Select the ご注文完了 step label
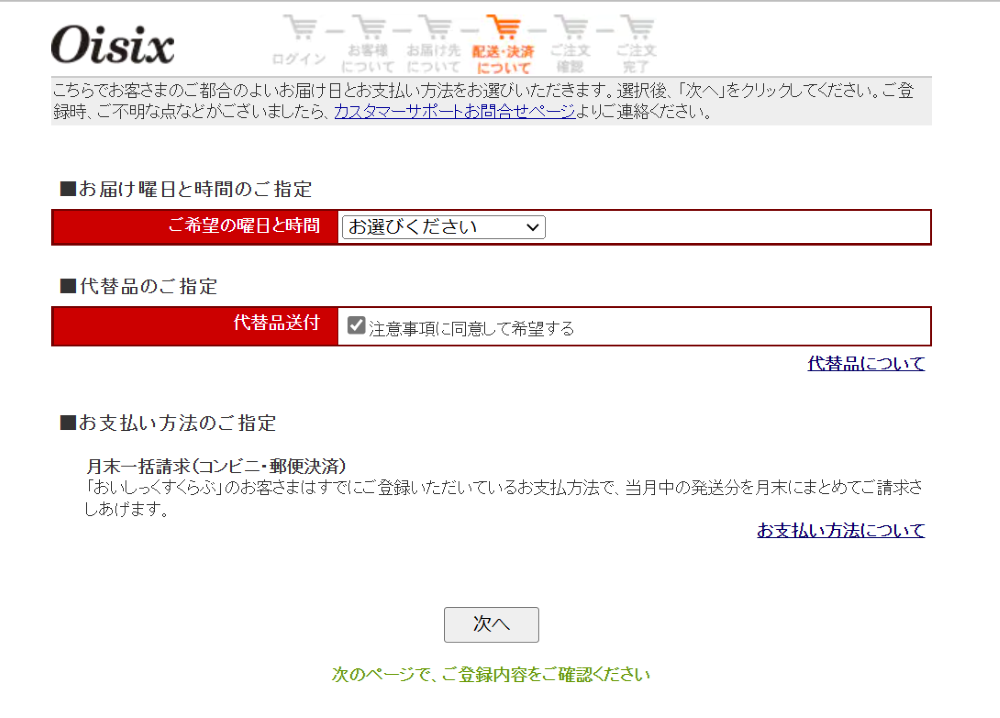The image size is (1000, 718). coord(636,58)
